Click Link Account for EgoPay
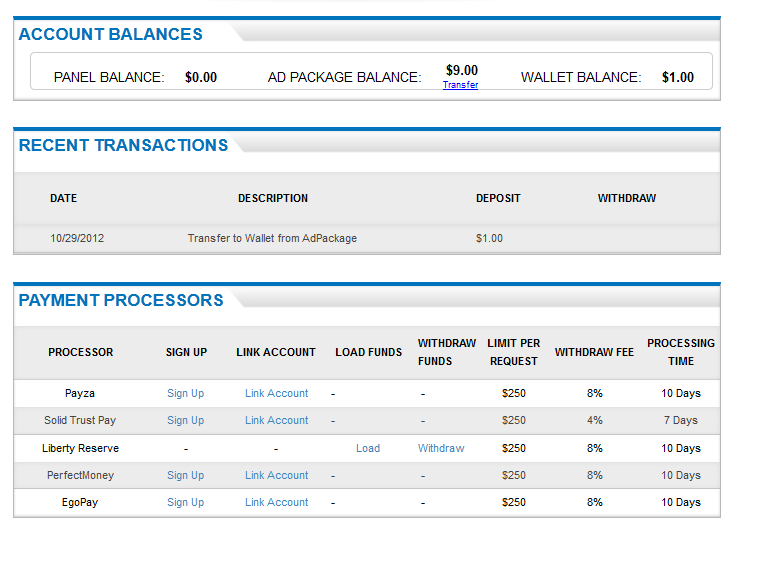 (x=276, y=503)
